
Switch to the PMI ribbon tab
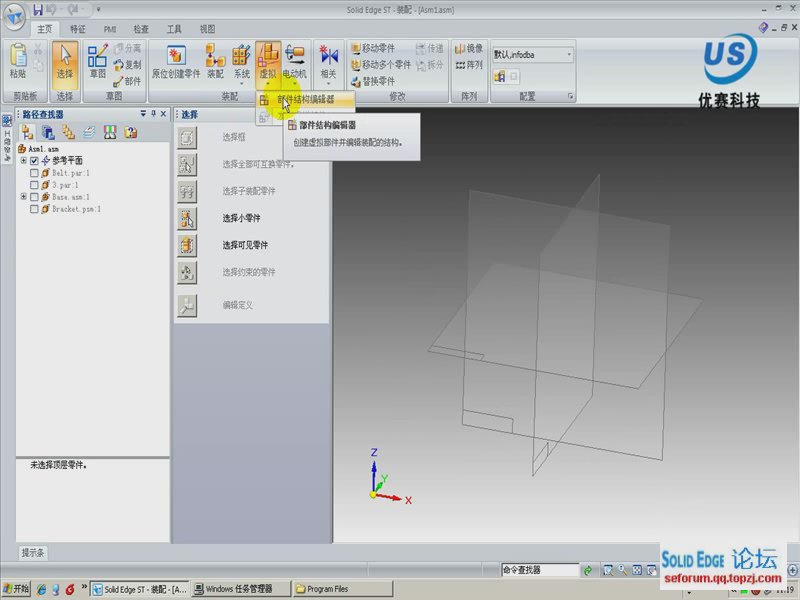point(110,29)
